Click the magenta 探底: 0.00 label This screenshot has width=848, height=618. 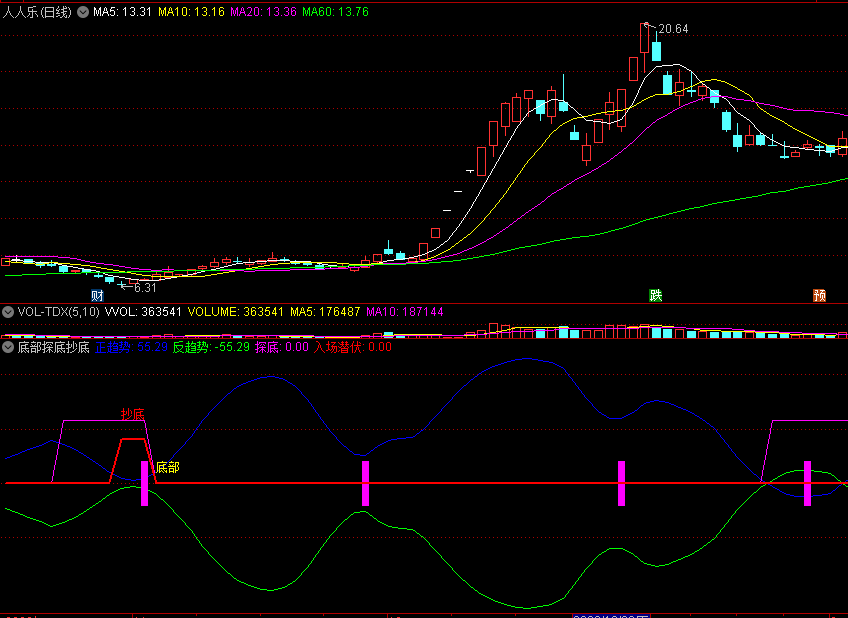point(282,347)
